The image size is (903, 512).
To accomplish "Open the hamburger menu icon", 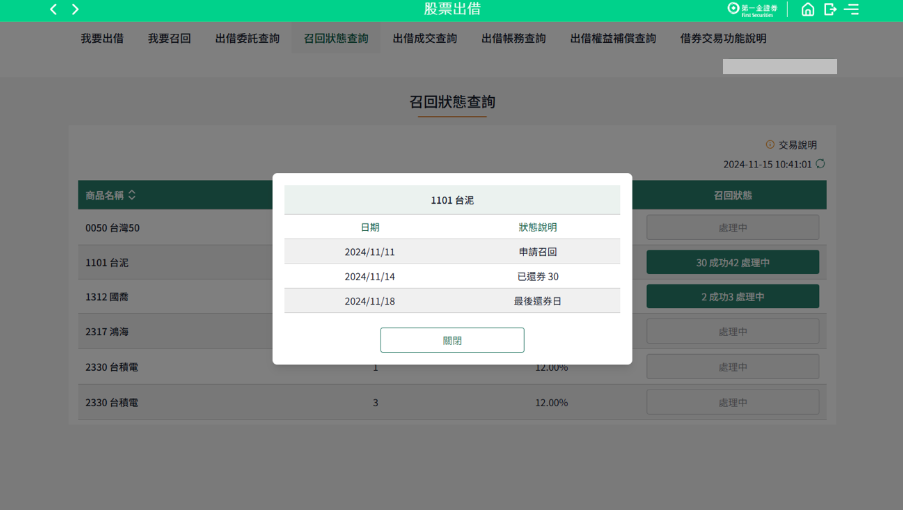I will tap(851, 10).
